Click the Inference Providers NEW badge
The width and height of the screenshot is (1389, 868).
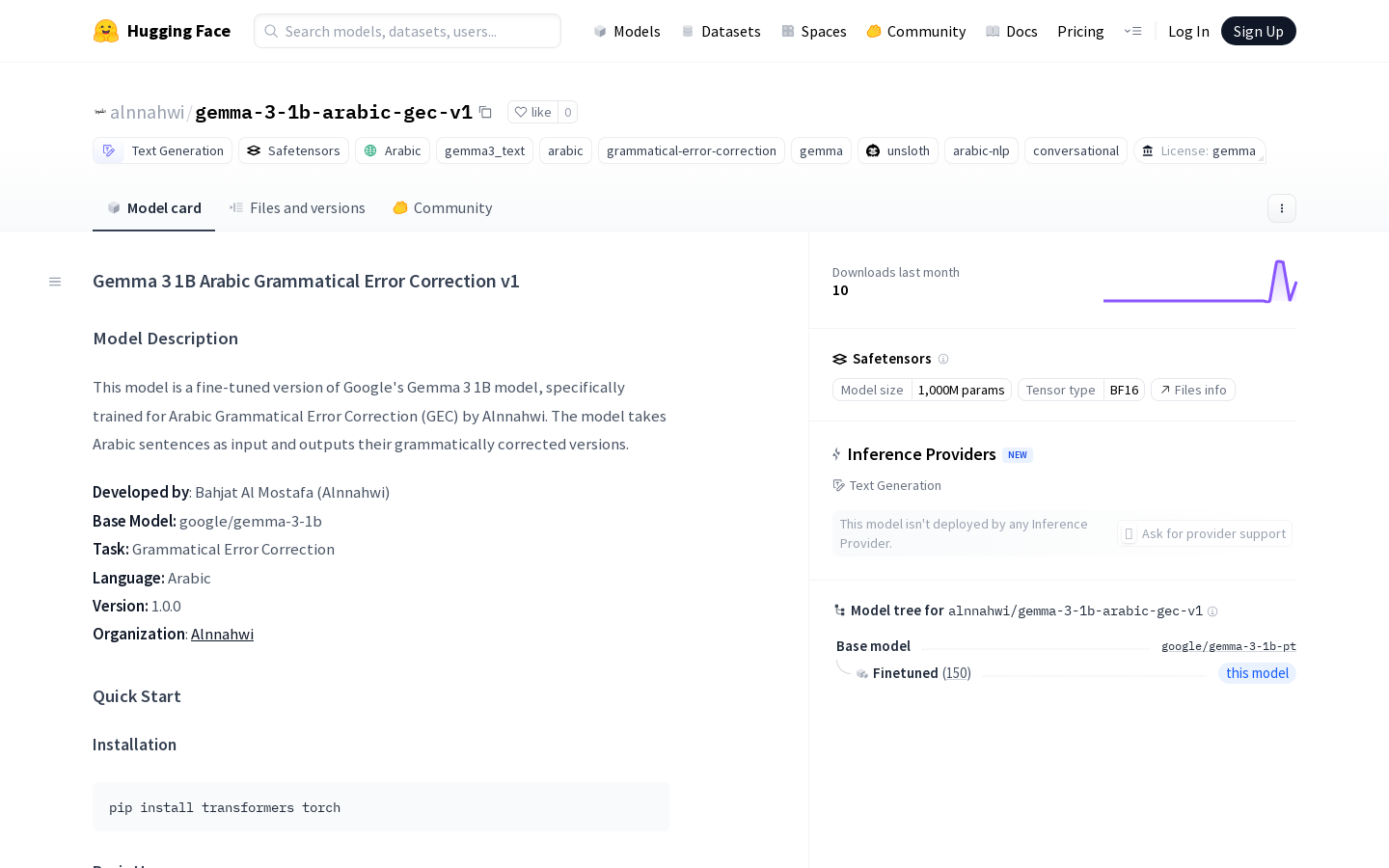click(x=1018, y=455)
